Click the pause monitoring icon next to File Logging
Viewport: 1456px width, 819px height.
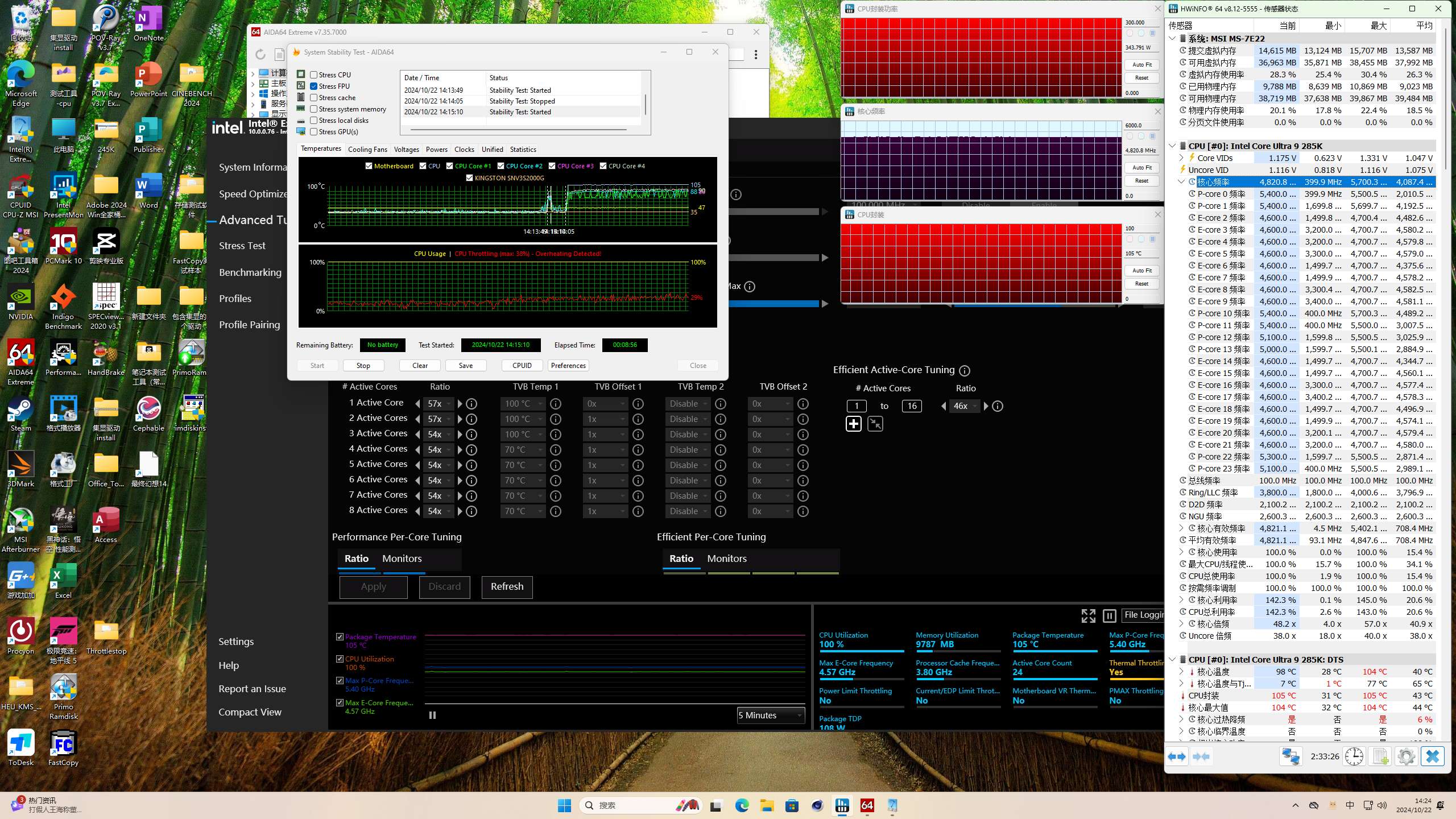[x=1109, y=615]
